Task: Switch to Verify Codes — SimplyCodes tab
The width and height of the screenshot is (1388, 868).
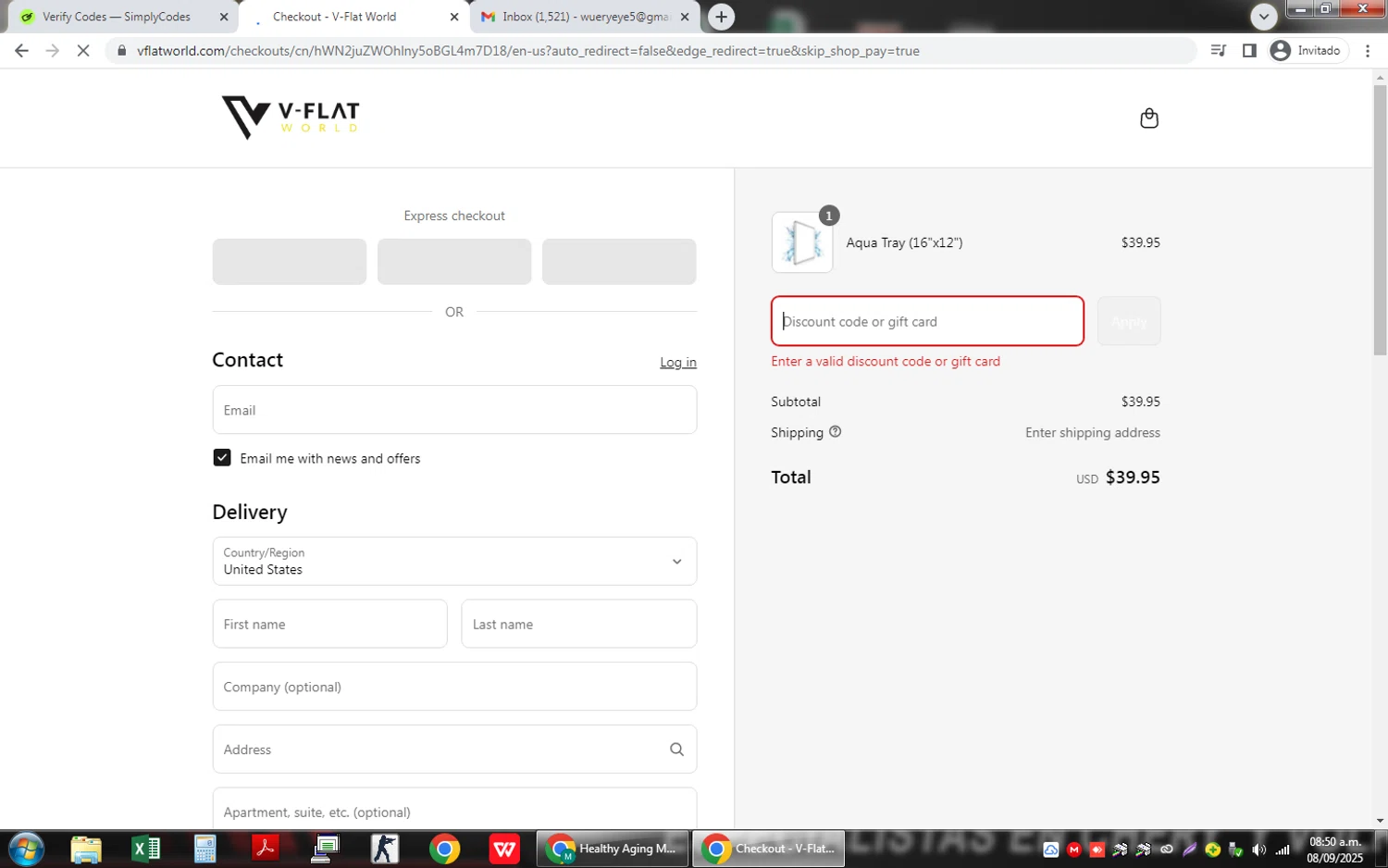Action: (116, 17)
